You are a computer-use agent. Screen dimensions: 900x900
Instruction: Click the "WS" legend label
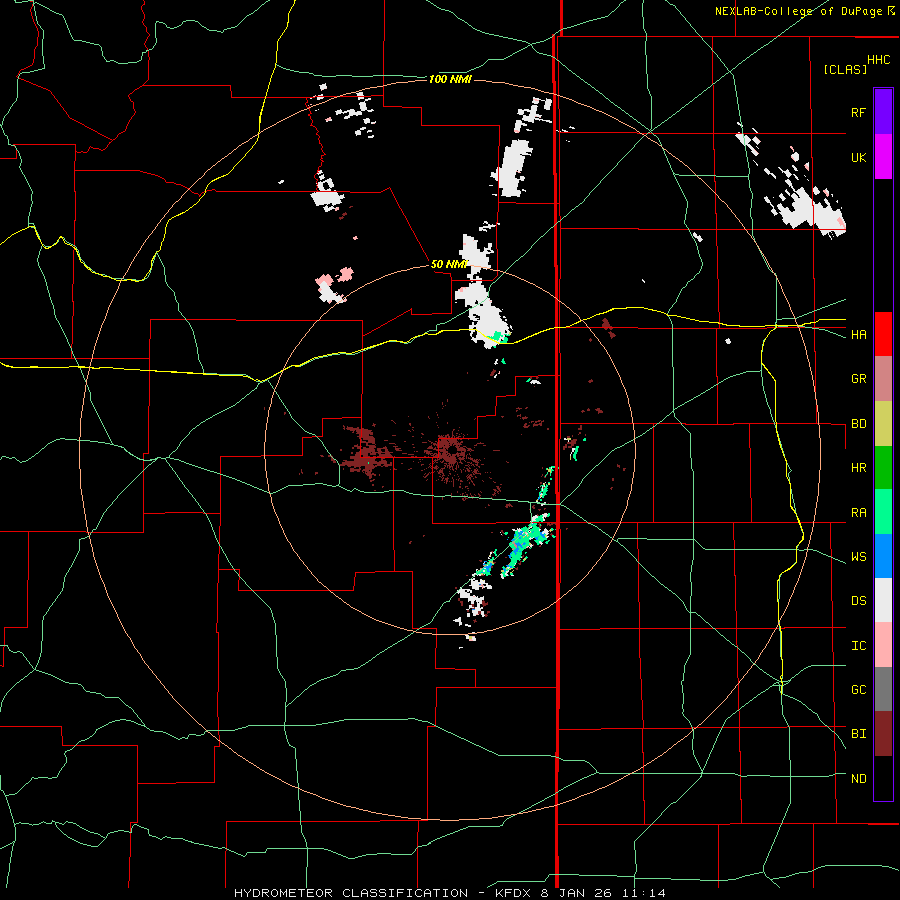(858, 557)
